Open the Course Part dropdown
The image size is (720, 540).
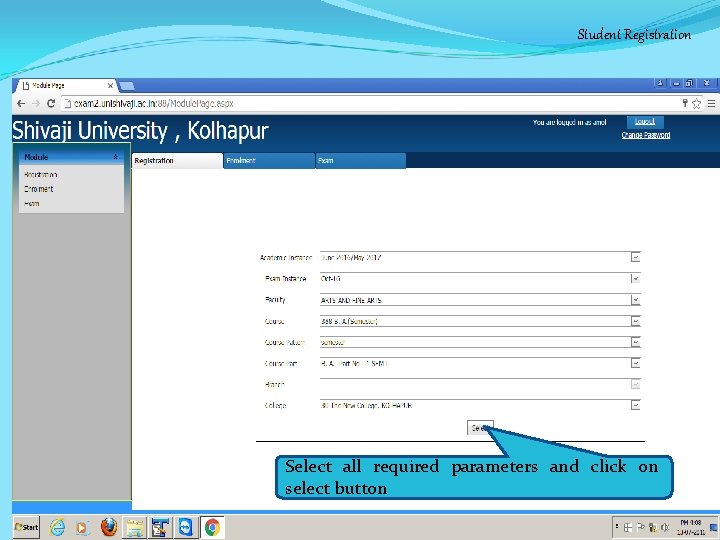click(636, 364)
